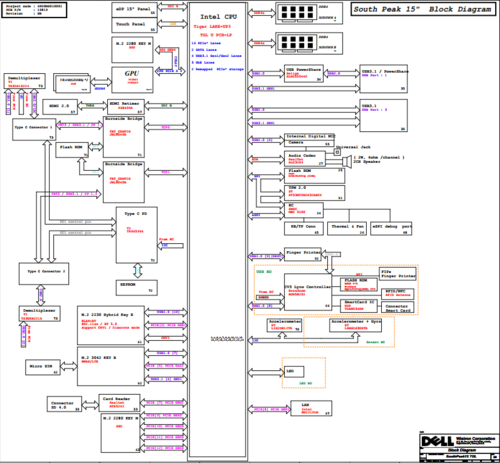Viewport: 500px width, 463px height.
Task: Click the 'HDMI 2.0' block
Action: [x=60, y=107]
